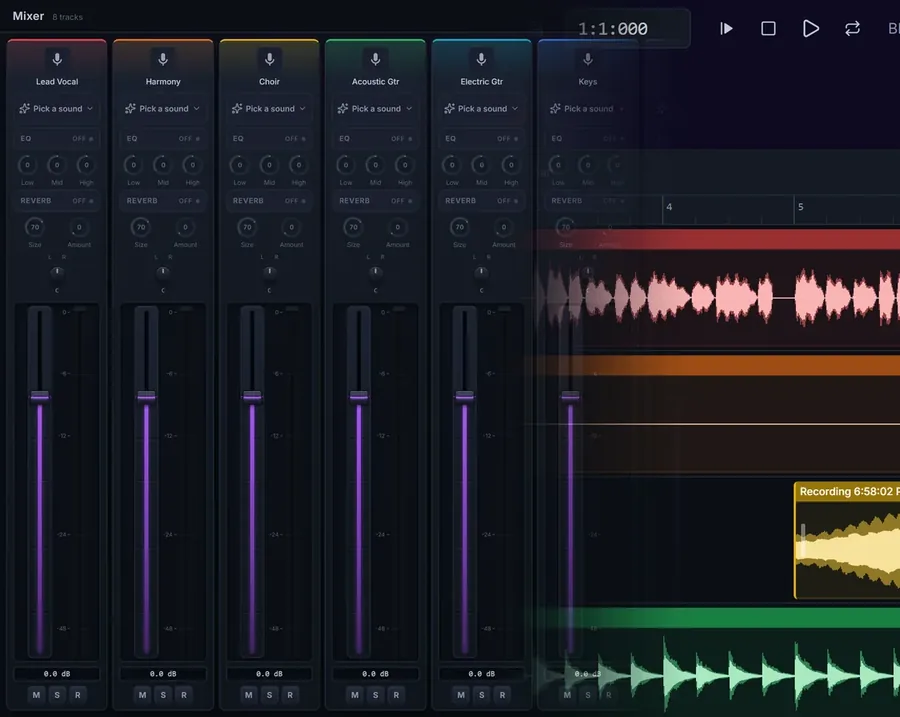Mute the Choir track

point(249,695)
